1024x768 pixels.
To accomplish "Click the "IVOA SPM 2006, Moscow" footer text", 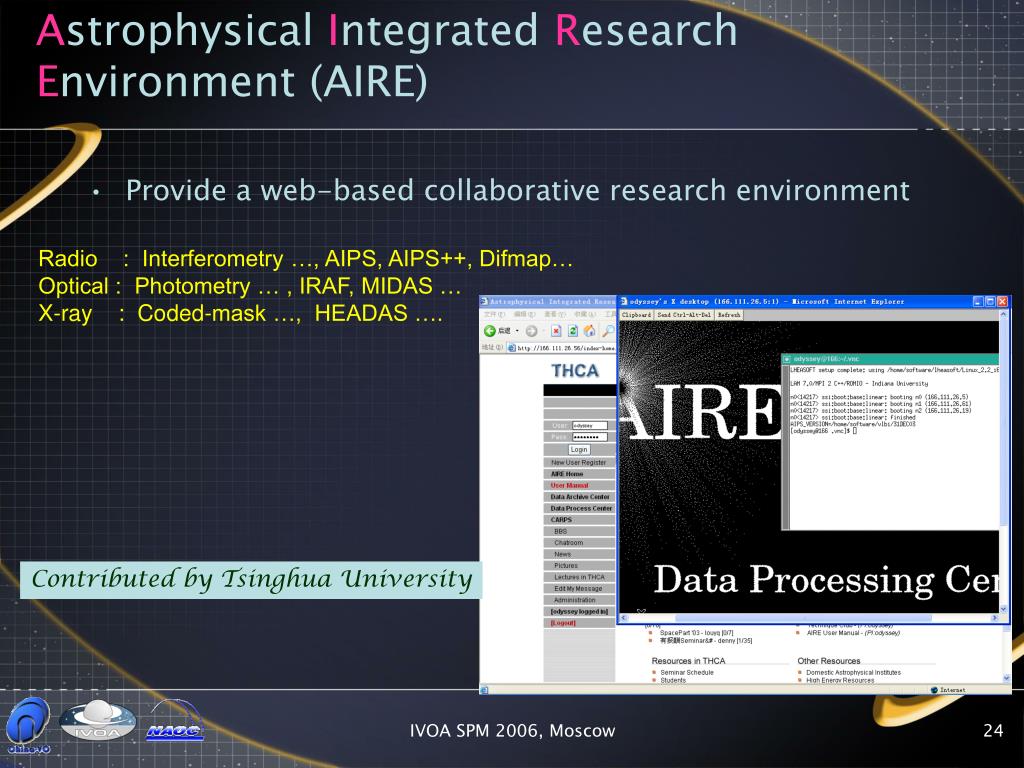I will [x=512, y=730].
